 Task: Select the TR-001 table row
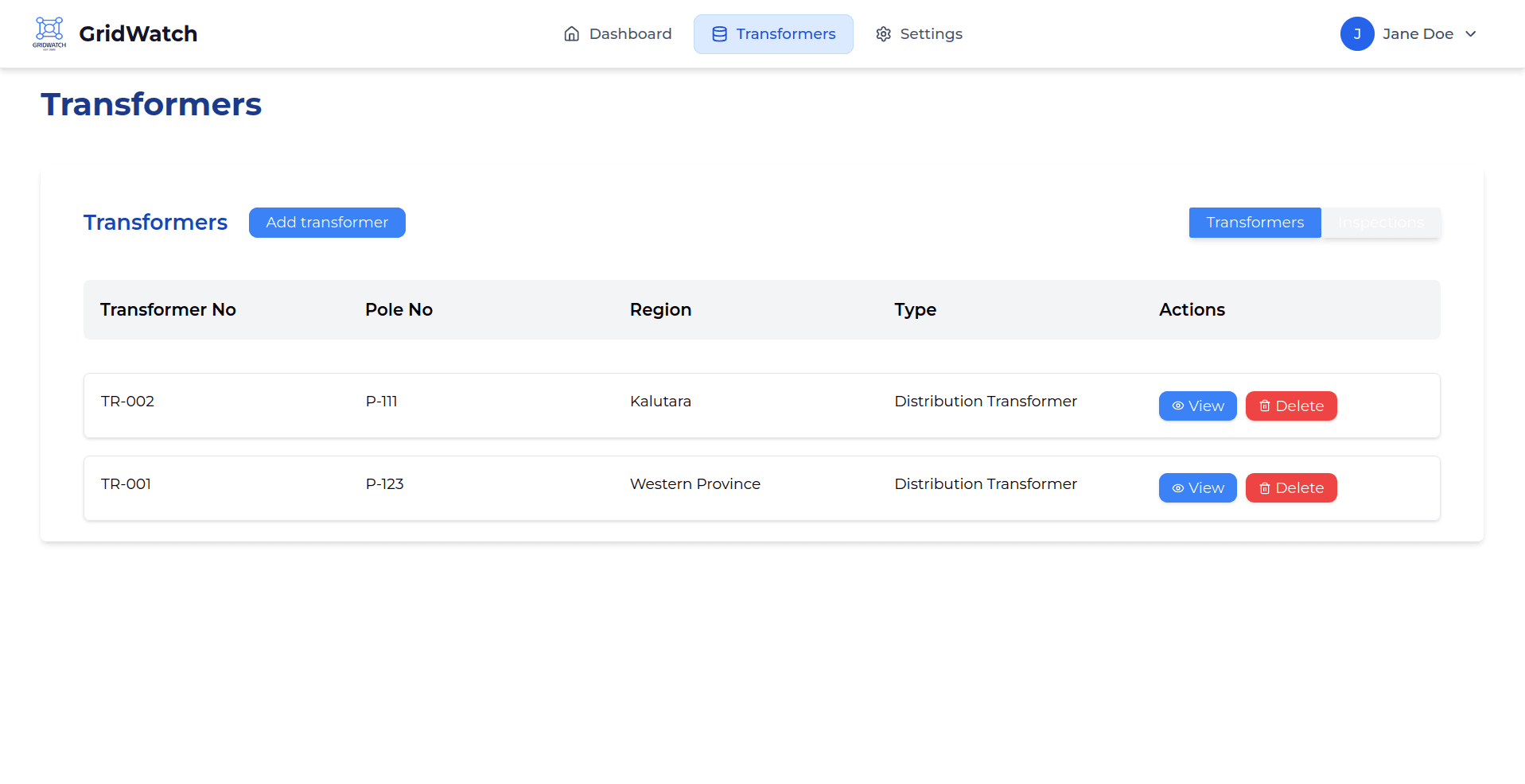click(x=557, y=488)
